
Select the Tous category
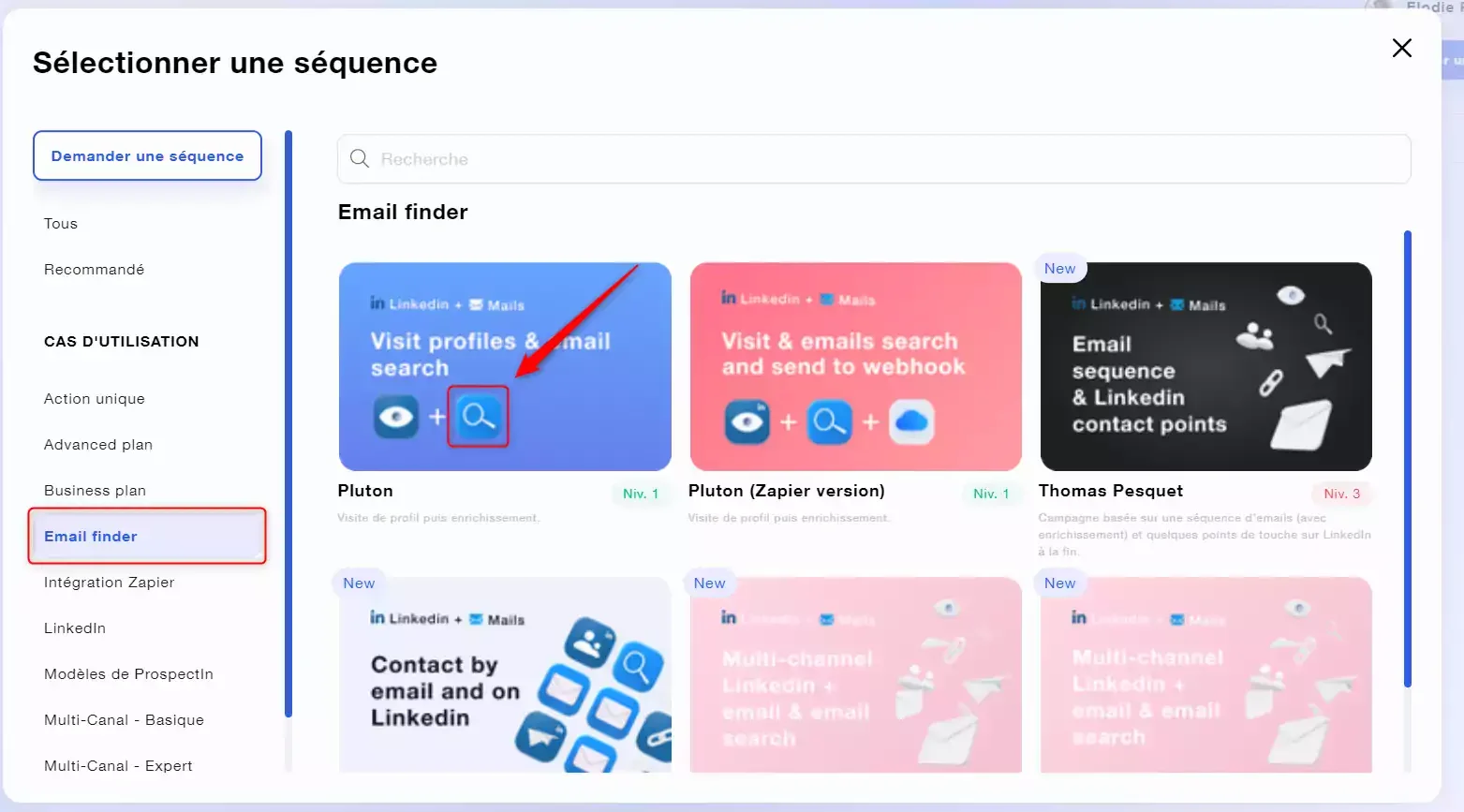tap(61, 224)
